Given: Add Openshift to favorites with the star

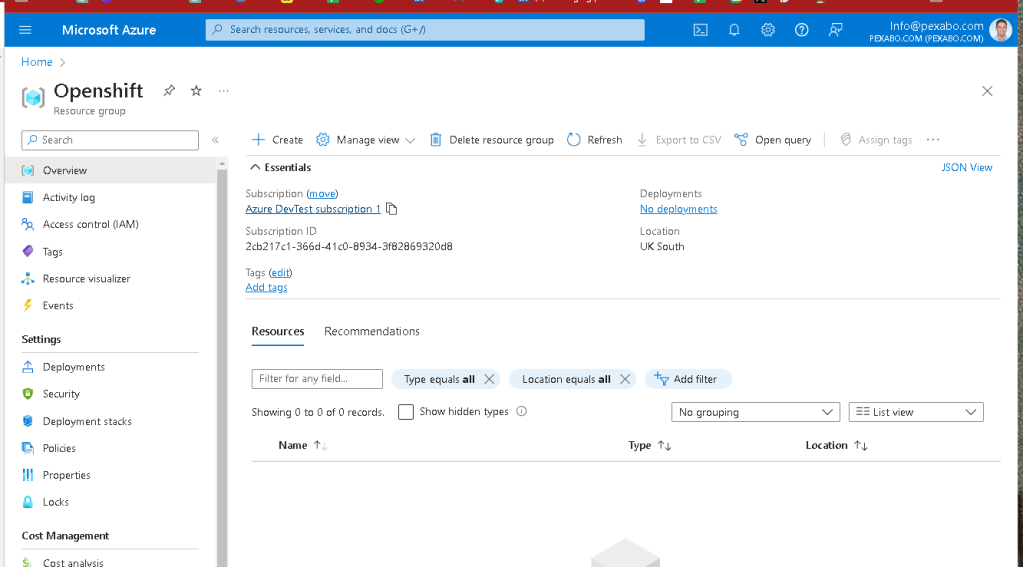Looking at the screenshot, I should [196, 91].
